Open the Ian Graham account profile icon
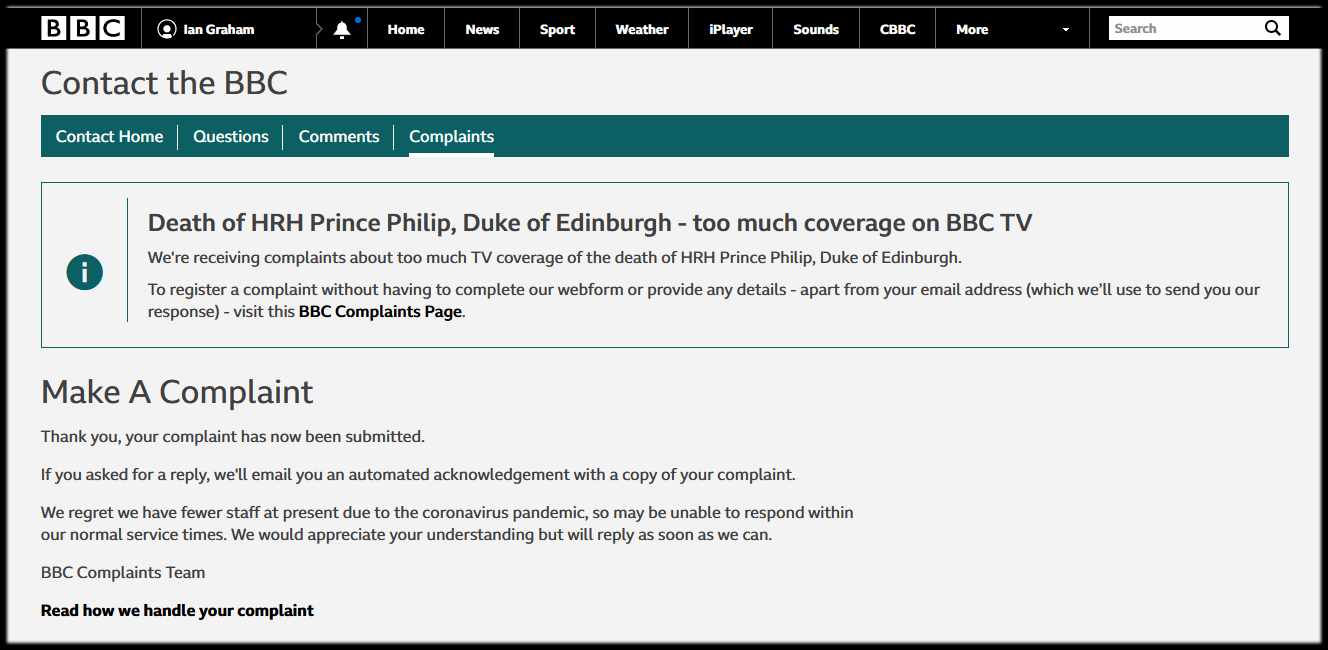The image size is (1328, 650). click(x=167, y=29)
